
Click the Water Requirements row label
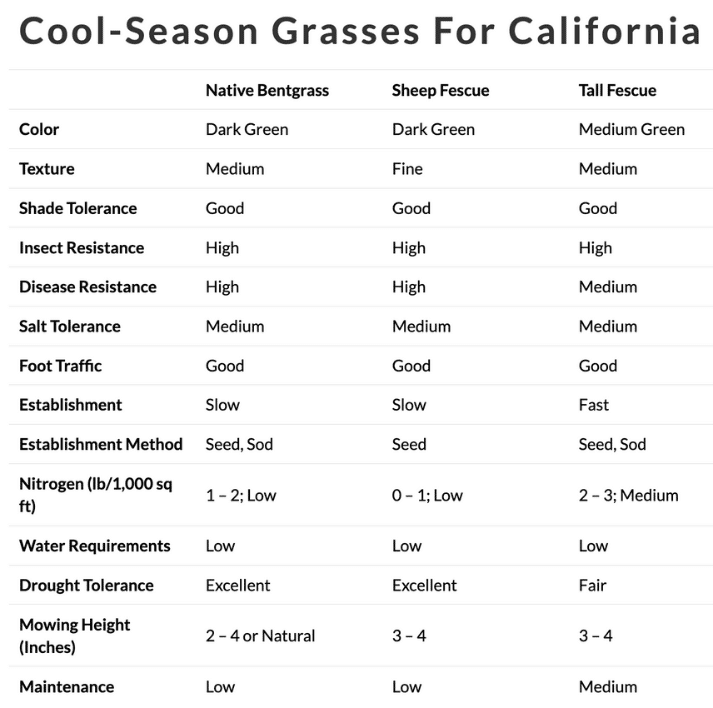point(95,546)
